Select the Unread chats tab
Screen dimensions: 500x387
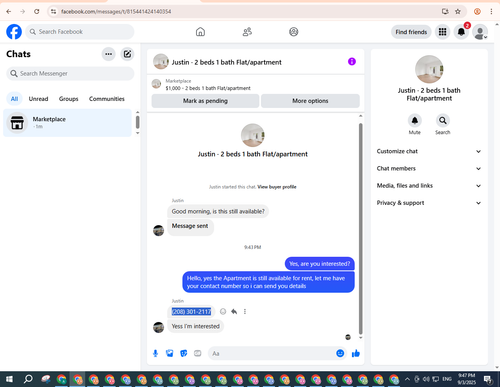click(x=38, y=99)
